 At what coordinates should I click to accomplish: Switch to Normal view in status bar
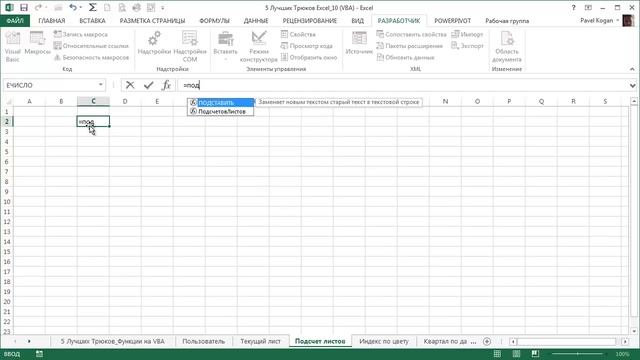497,354
